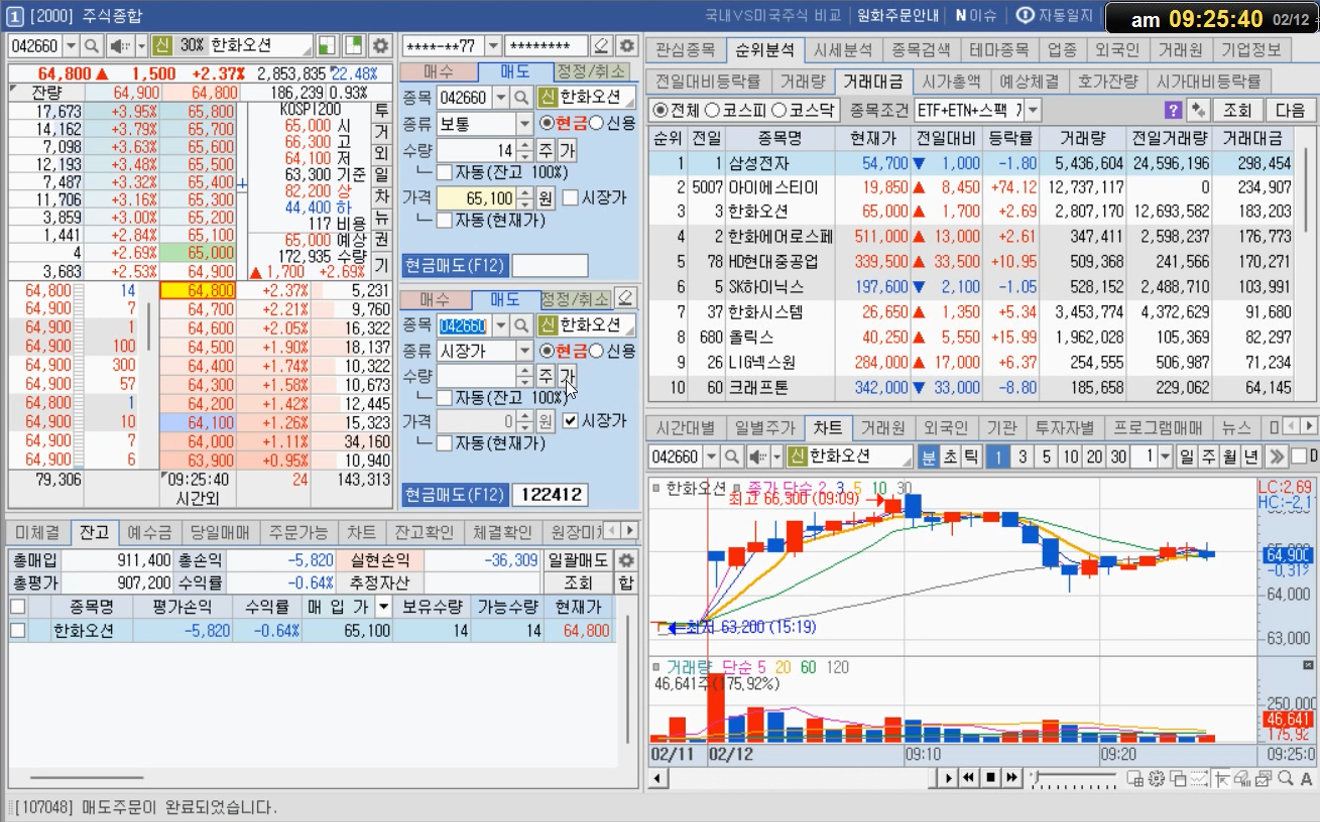Open the 거래량 ranking sub-tab
This screenshot has width=1320, height=822.
pos(802,81)
